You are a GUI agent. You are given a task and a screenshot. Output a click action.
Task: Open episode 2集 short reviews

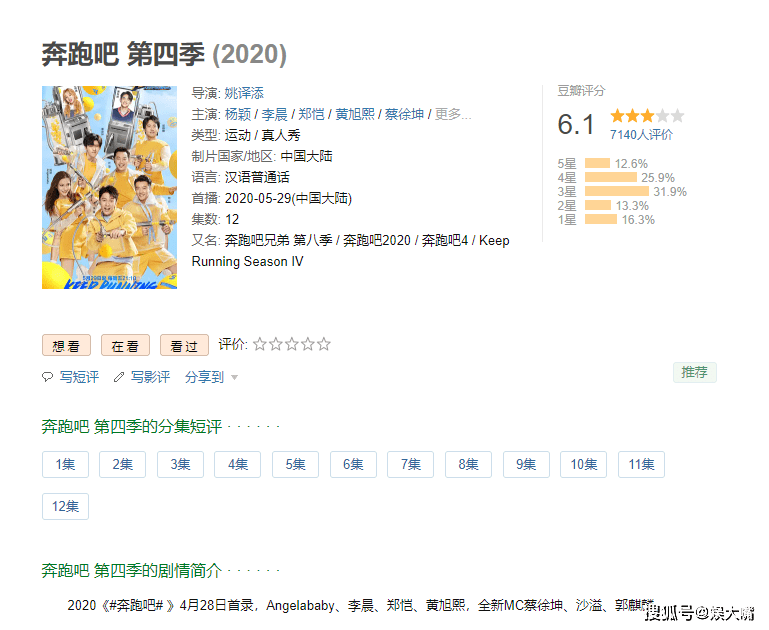click(123, 464)
